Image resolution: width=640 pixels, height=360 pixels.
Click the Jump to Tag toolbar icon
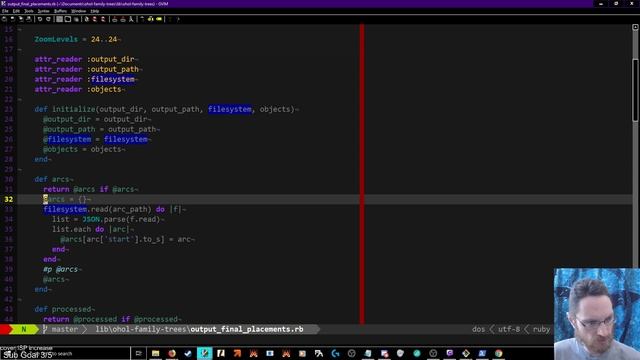pos(159,19)
